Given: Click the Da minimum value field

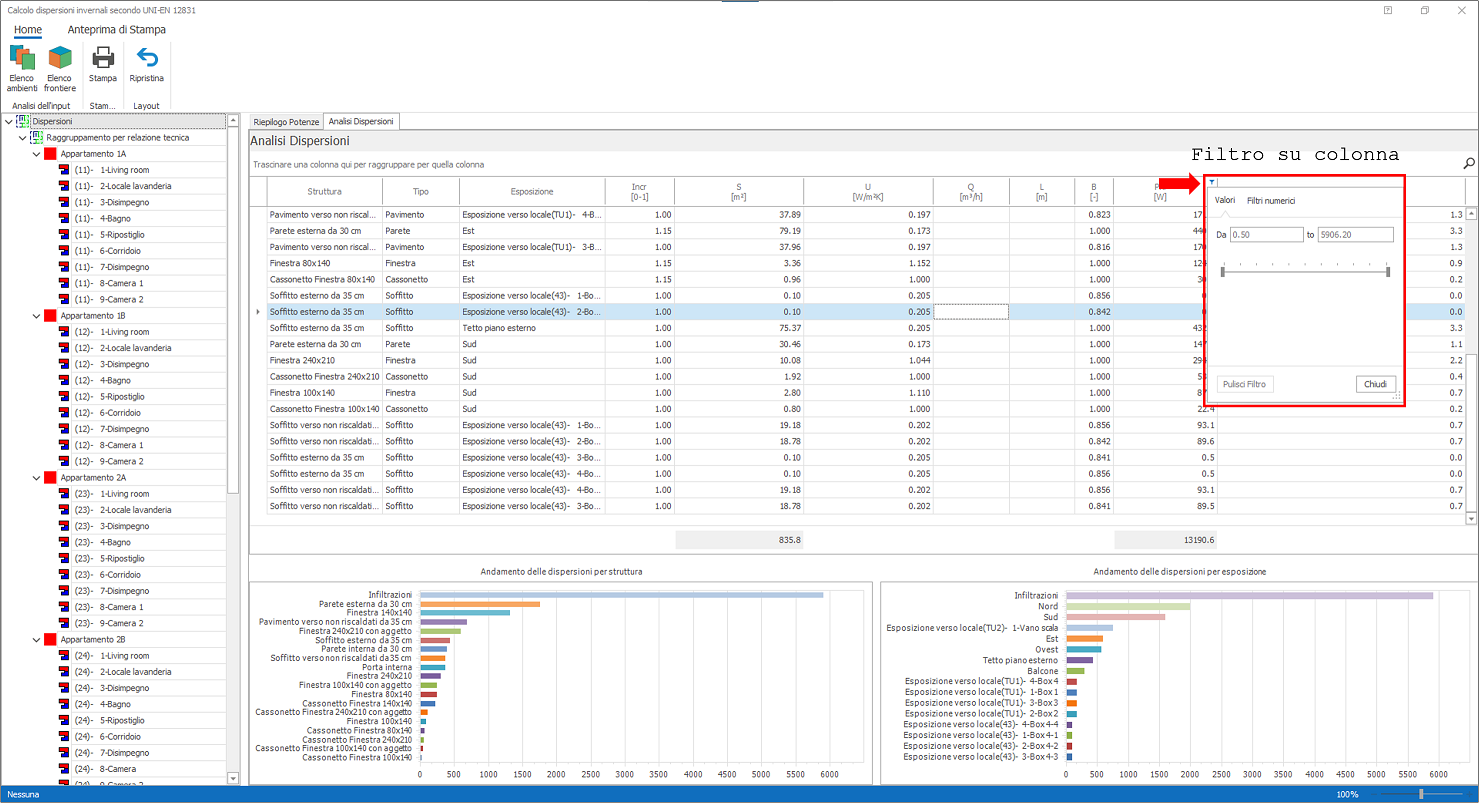Looking at the screenshot, I should (x=1266, y=235).
